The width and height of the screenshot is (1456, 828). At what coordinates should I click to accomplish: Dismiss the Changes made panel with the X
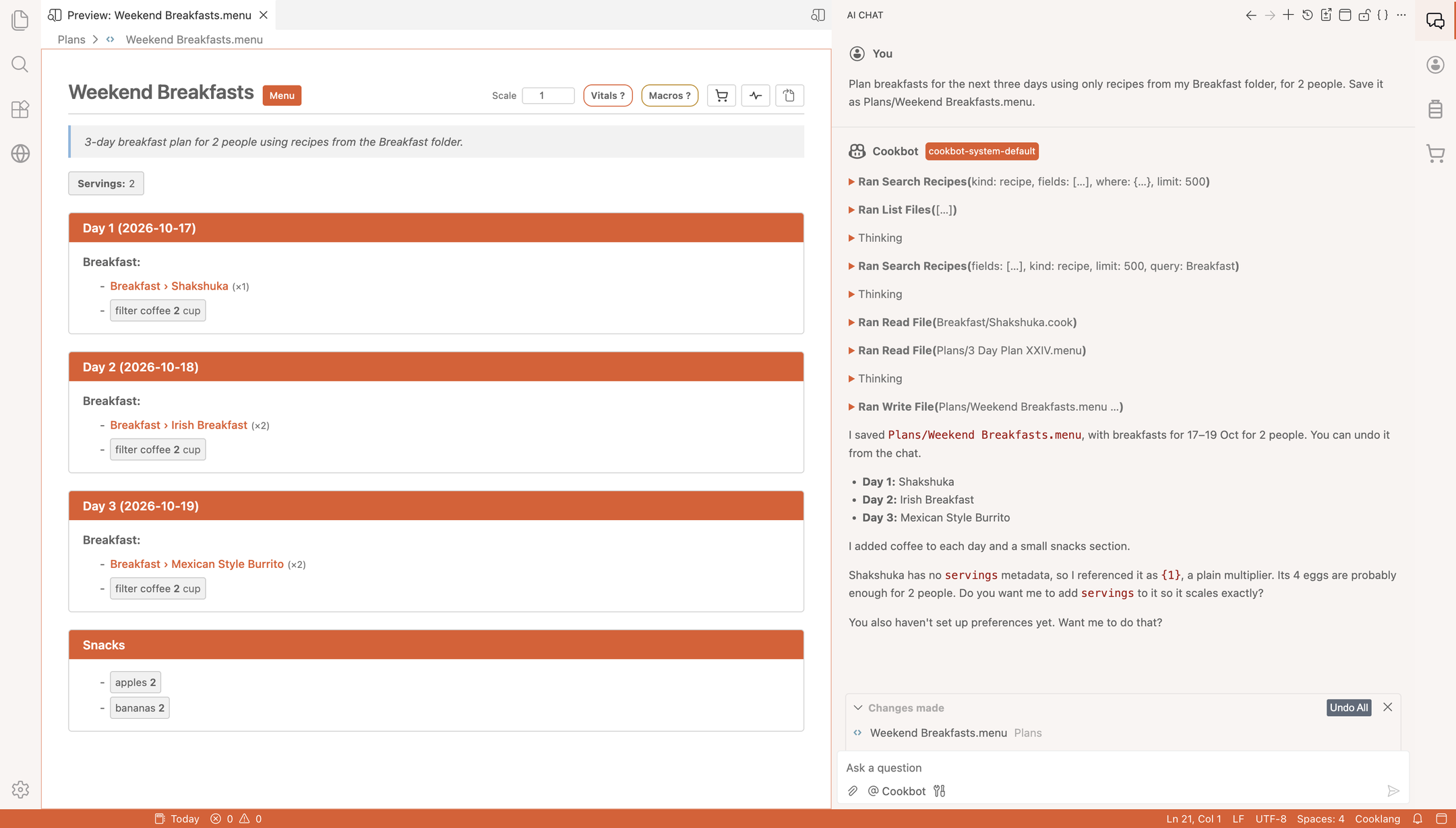point(1387,707)
